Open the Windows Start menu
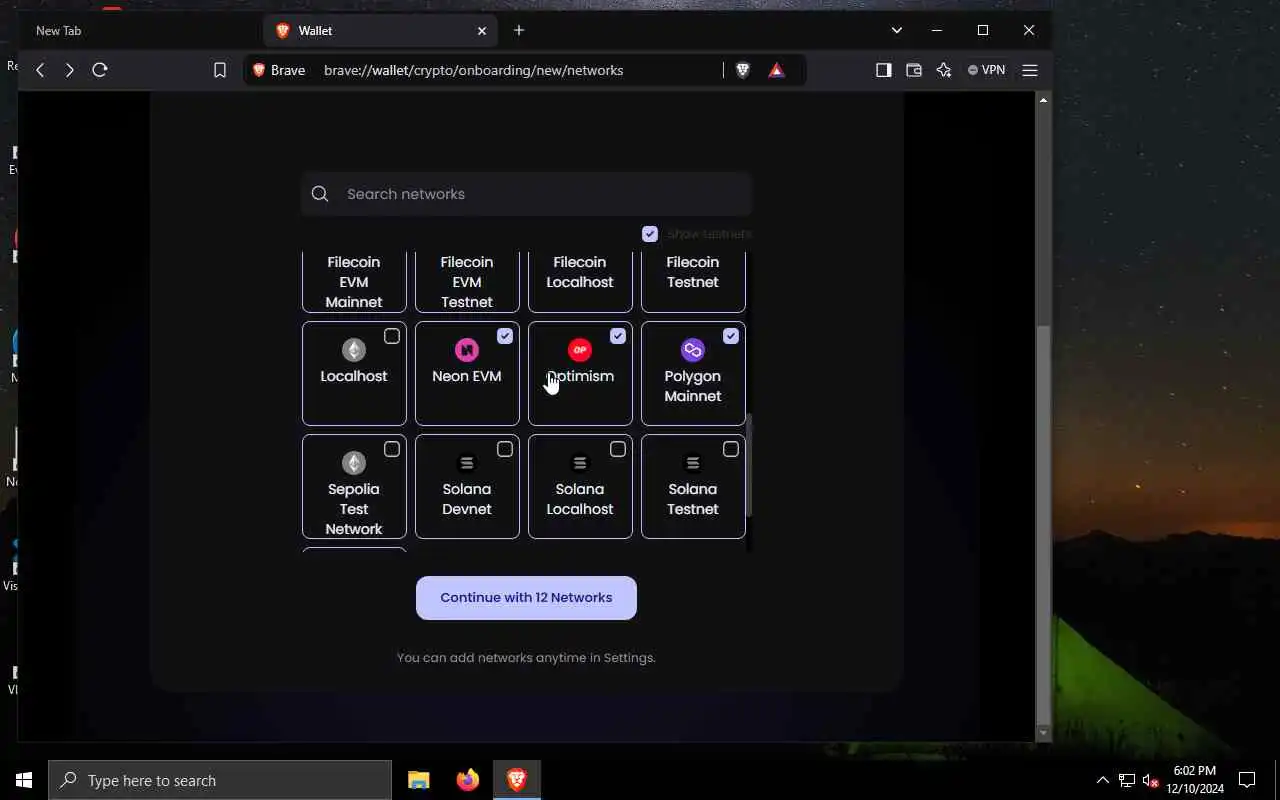This screenshot has height=800, width=1280. coord(24,780)
